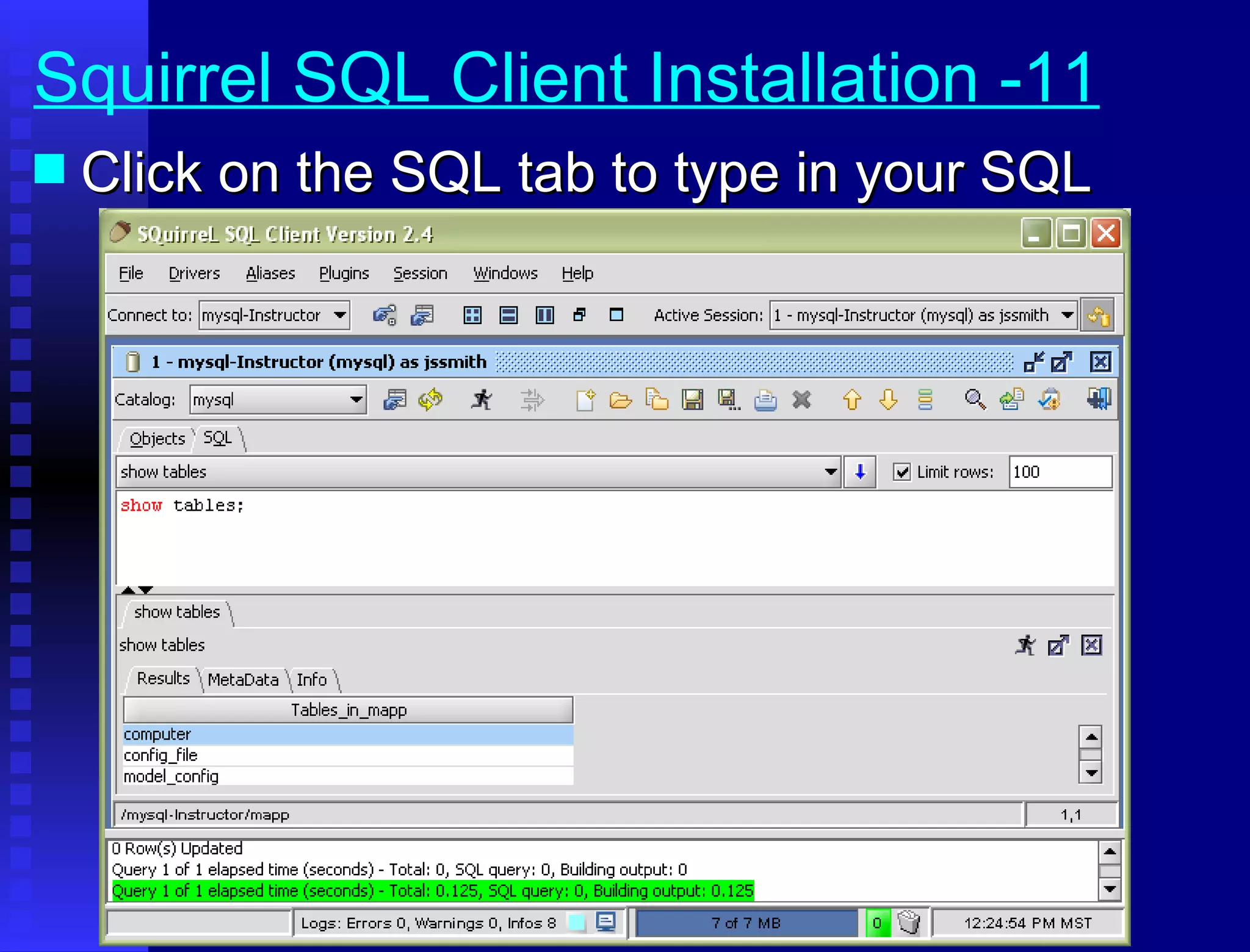1250x952 pixels.
Task: Click in the Limit rows input field
Action: coord(1060,472)
